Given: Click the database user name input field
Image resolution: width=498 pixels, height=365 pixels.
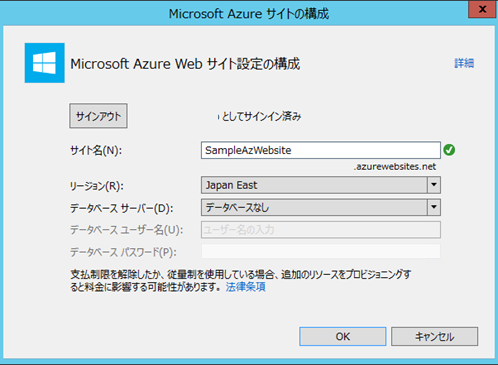Looking at the screenshot, I should [x=321, y=230].
